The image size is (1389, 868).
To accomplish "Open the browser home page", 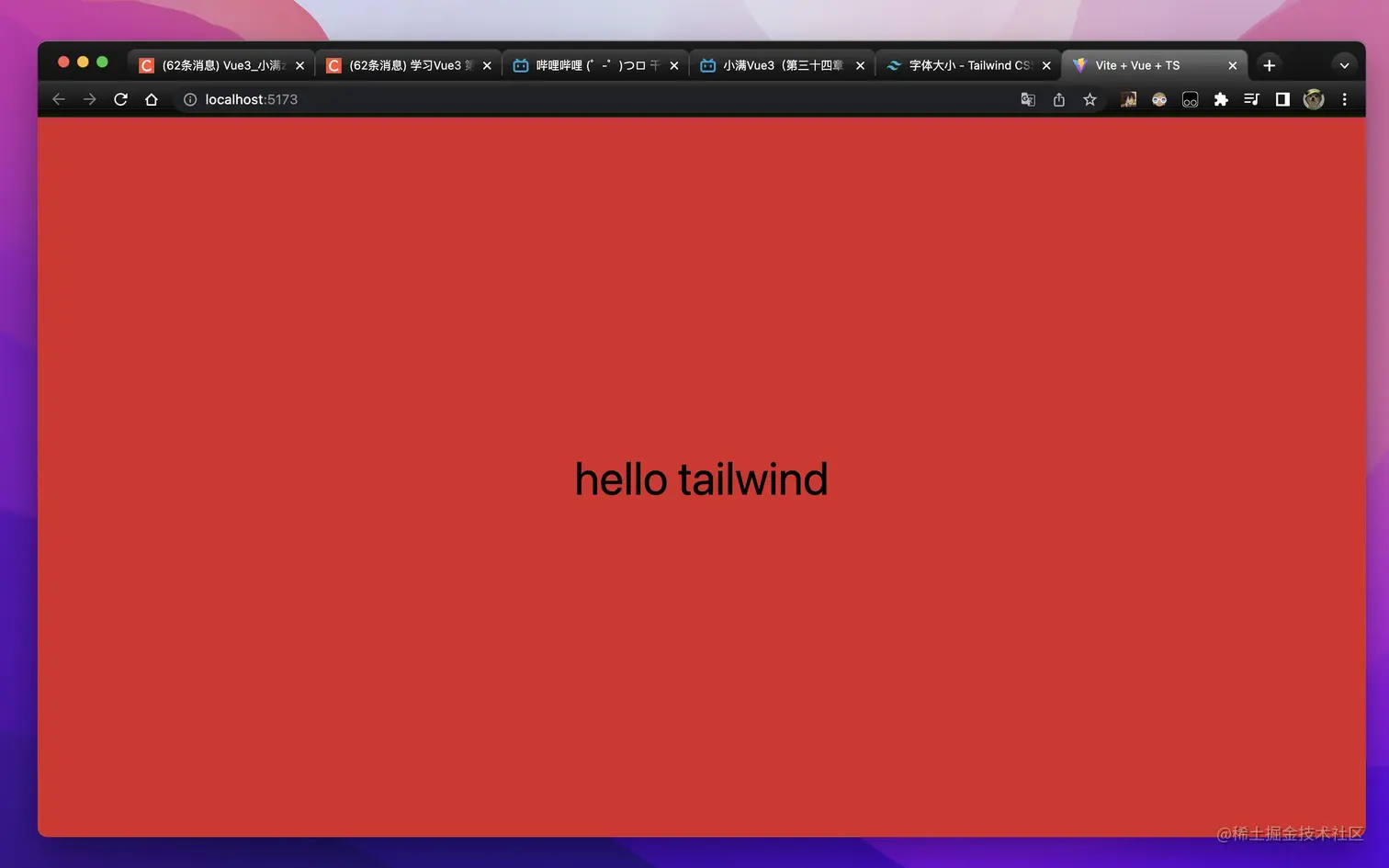I will pyautogui.click(x=152, y=99).
